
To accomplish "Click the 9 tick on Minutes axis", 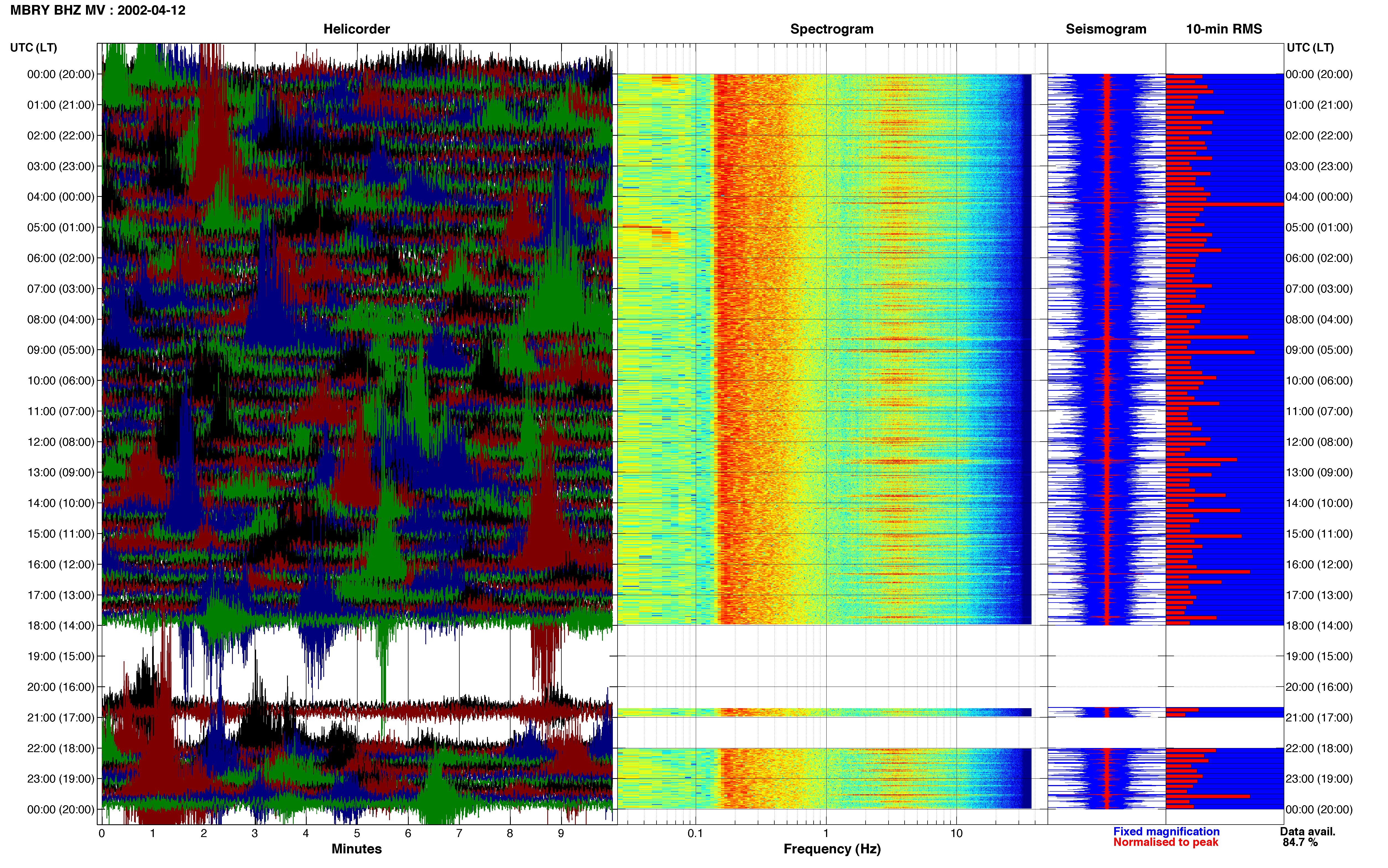I will (561, 833).
